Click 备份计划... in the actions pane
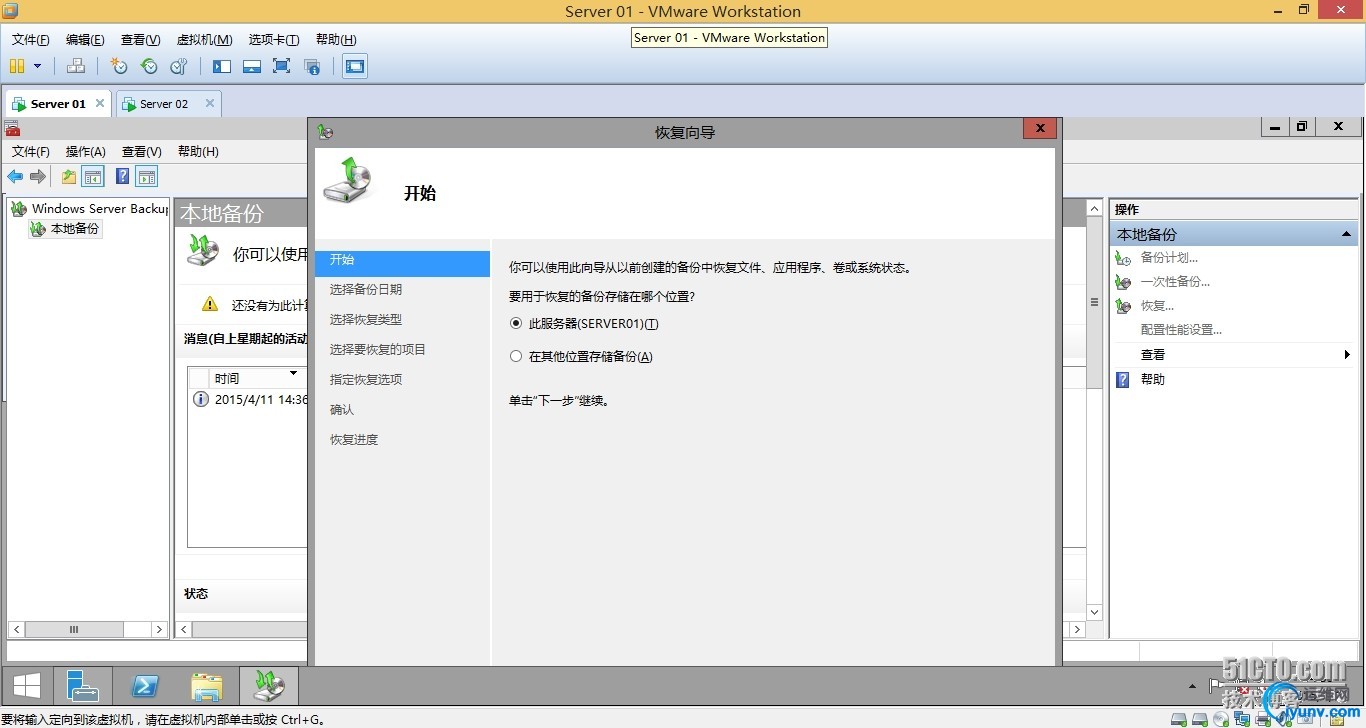Image resolution: width=1366 pixels, height=728 pixels. pos(1169,258)
